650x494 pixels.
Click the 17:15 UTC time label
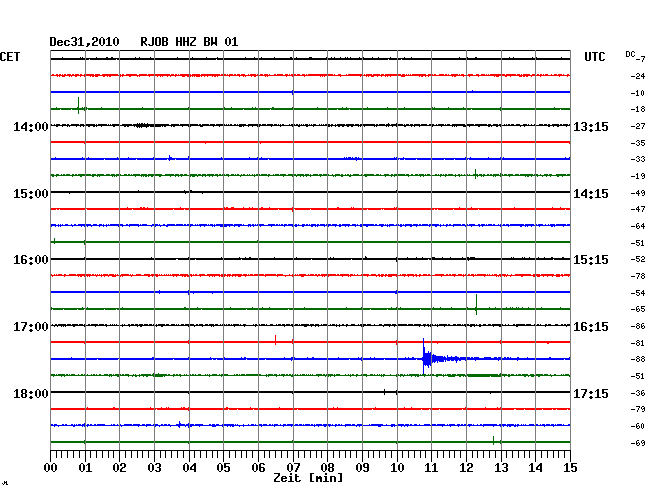pyautogui.click(x=591, y=393)
